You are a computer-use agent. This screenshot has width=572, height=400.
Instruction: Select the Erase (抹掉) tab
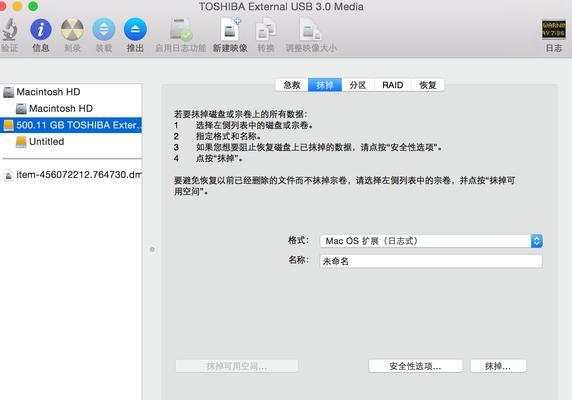(325, 85)
